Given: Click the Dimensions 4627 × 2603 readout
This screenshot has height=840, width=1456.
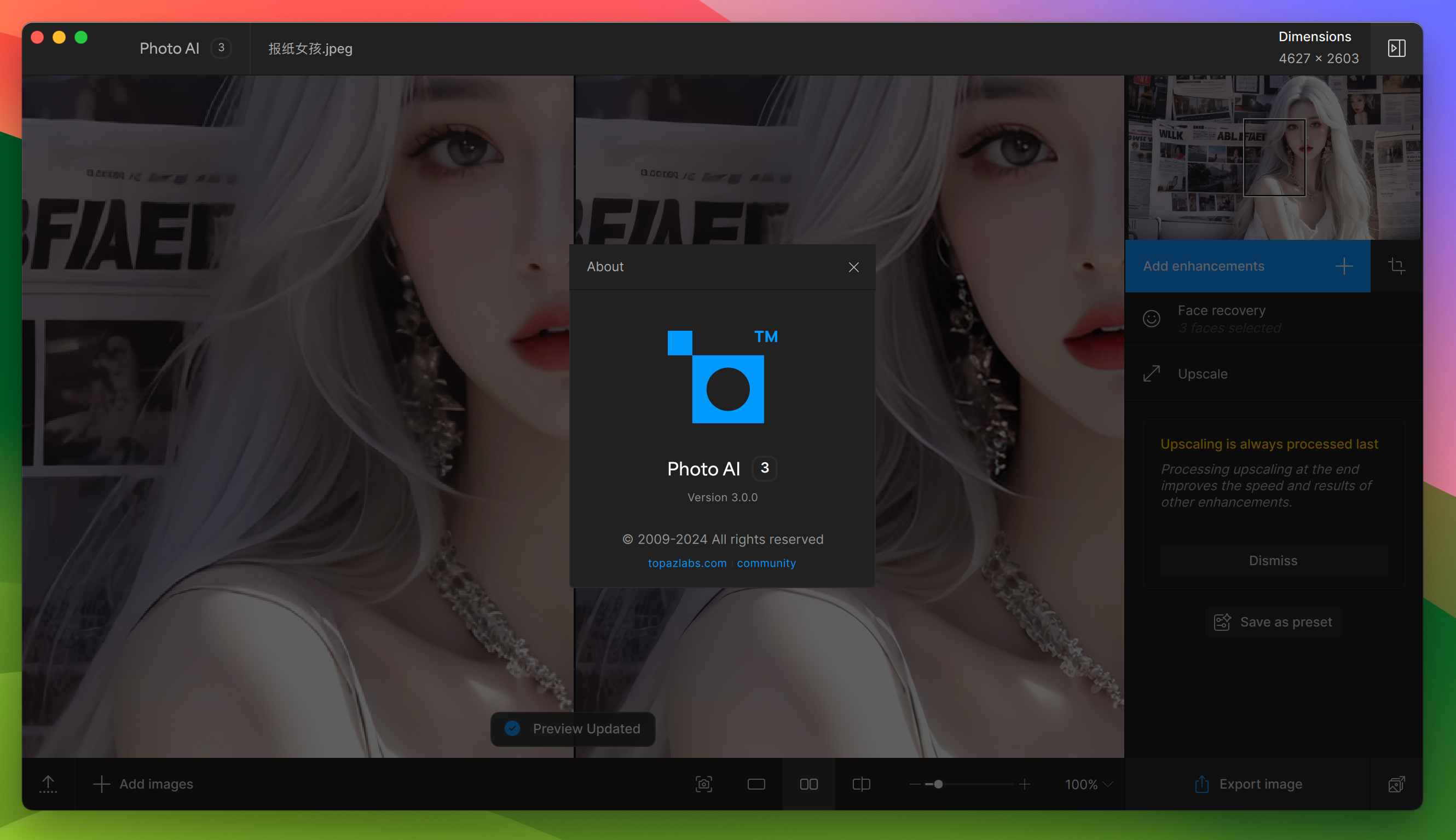Looking at the screenshot, I should pyautogui.click(x=1318, y=48).
